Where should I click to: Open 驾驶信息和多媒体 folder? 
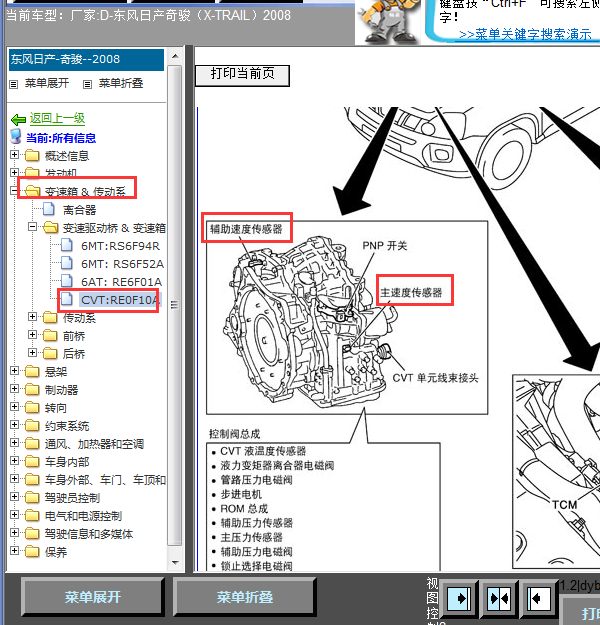(89, 534)
